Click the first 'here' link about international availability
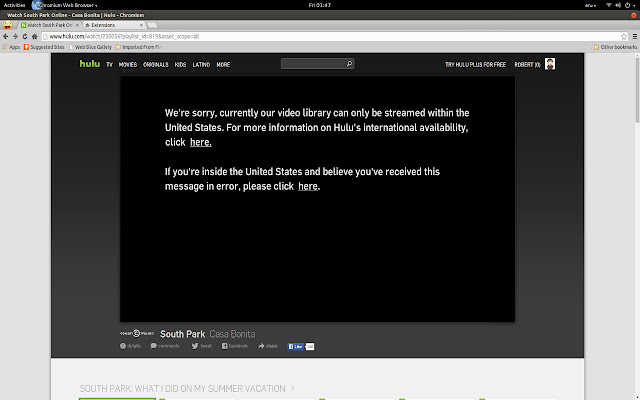The image size is (640, 400). point(201,142)
